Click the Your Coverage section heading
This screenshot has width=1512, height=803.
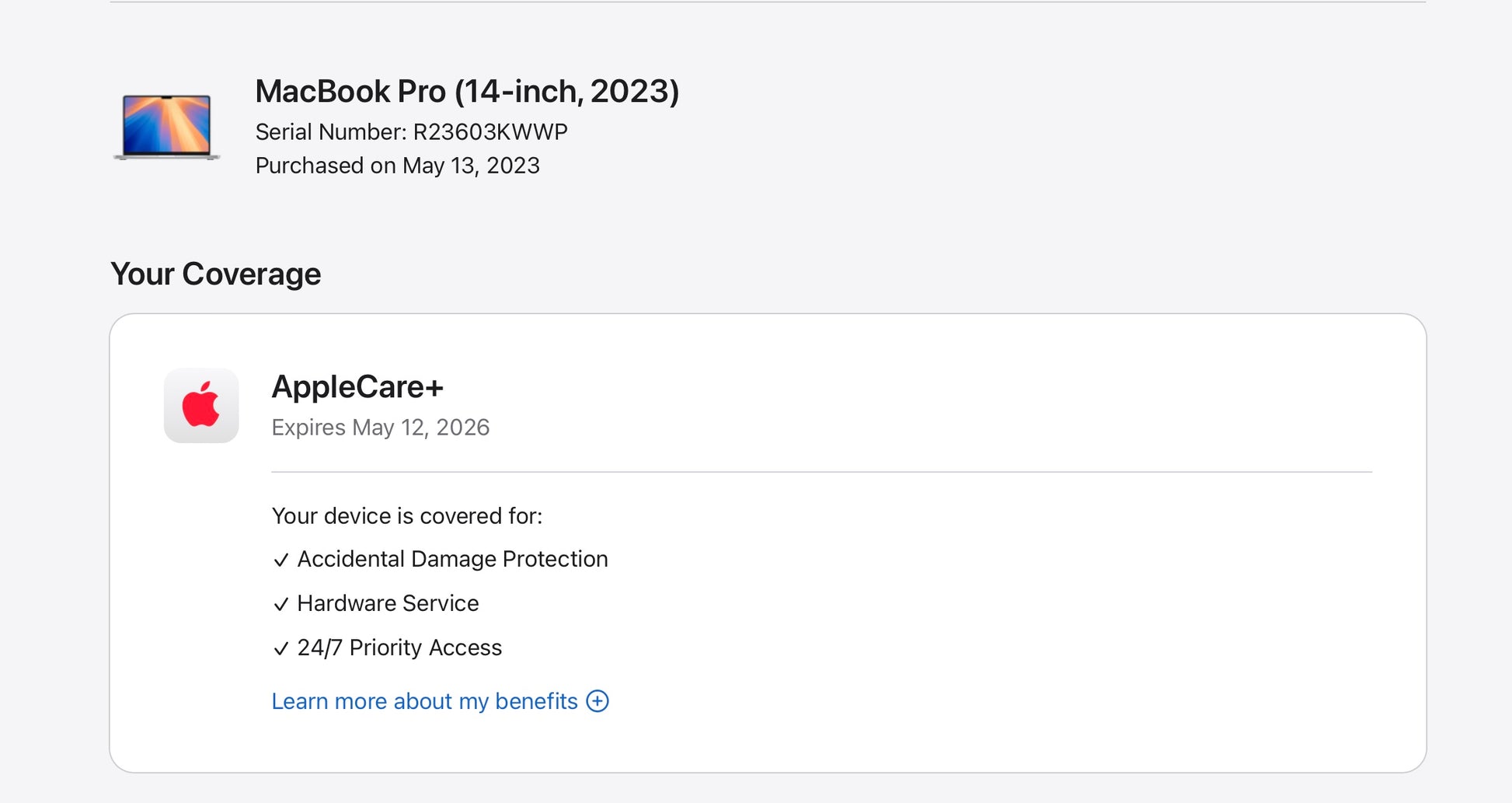coord(215,274)
